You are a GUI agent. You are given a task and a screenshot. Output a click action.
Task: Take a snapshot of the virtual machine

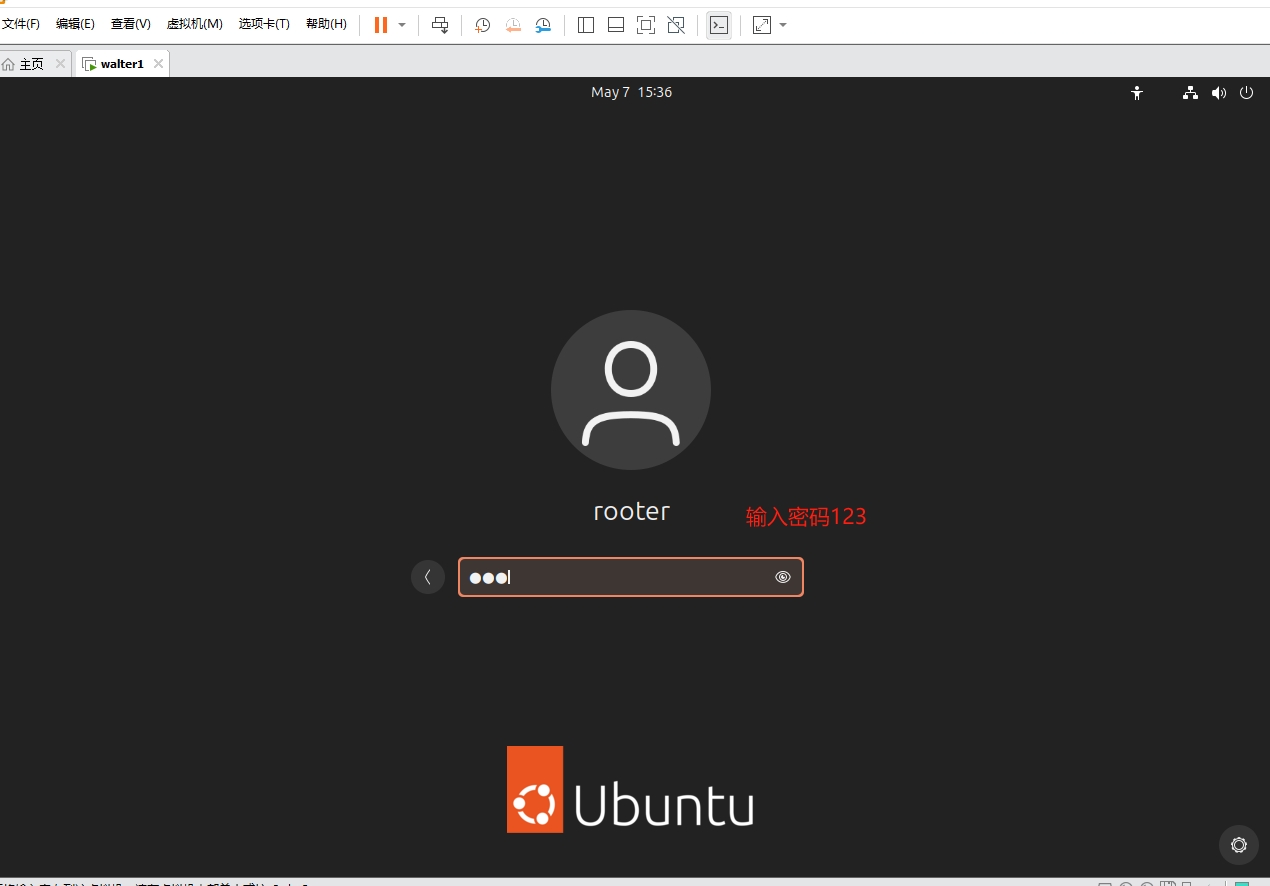[482, 25]
